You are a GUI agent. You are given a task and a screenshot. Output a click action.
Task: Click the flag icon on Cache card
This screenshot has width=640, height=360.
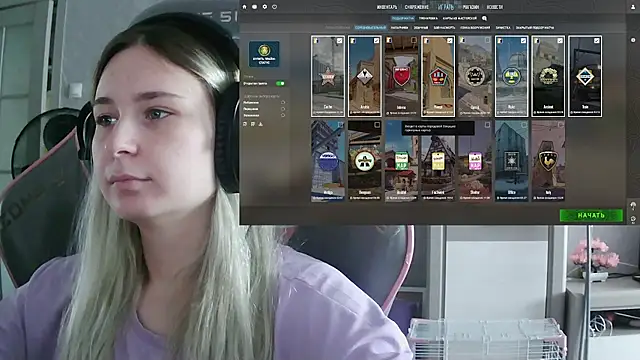coord(316,41)
